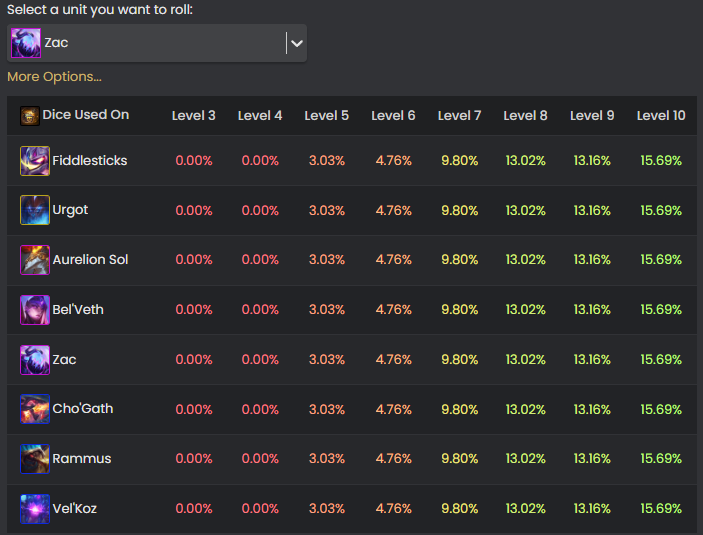Click the Aurelion Sol champion portrait
This screenshot has height=535, width=703.
pyautogui.click(x=35, y=260)
